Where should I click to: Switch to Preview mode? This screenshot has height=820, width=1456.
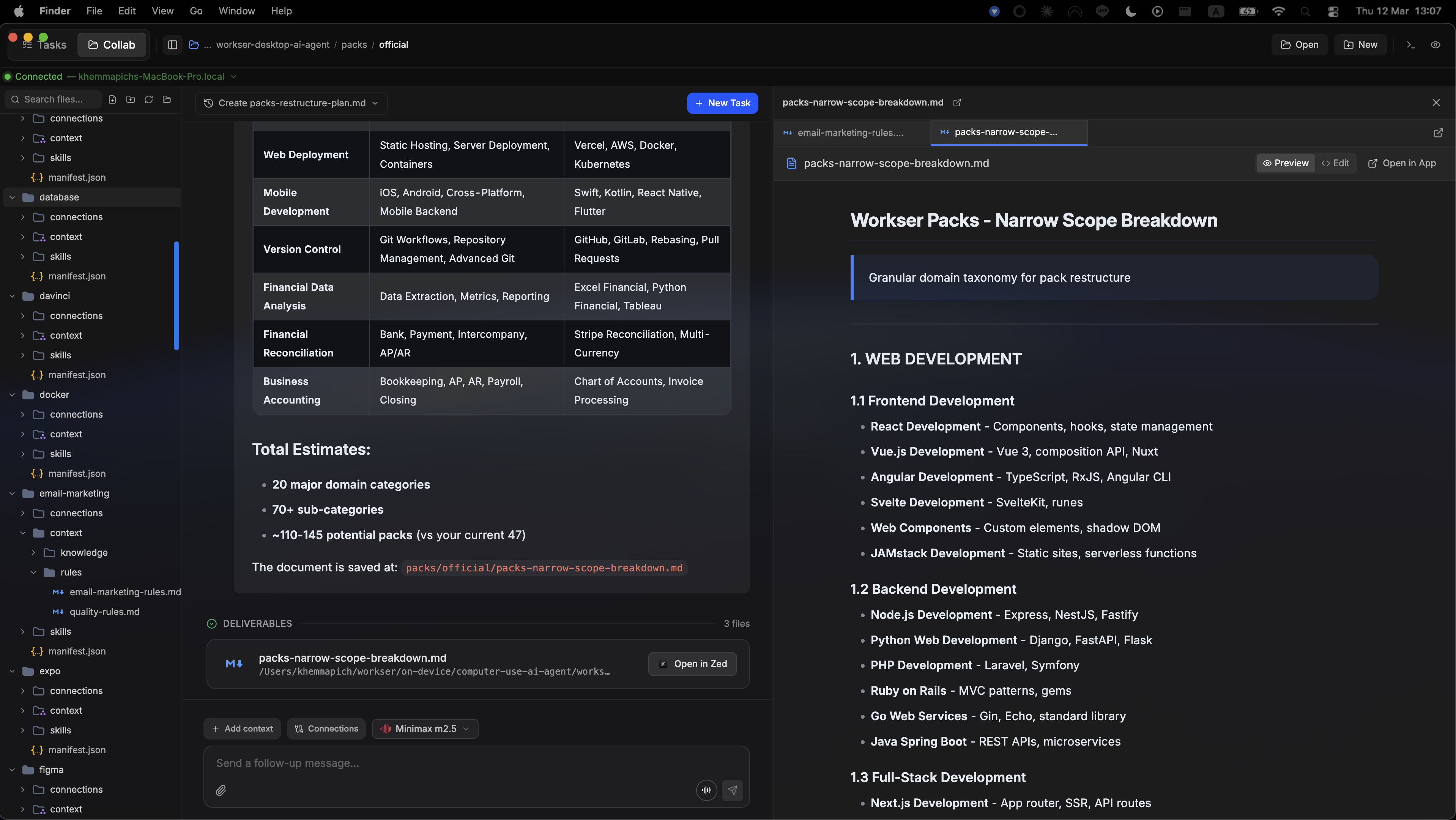[1286, 163]
